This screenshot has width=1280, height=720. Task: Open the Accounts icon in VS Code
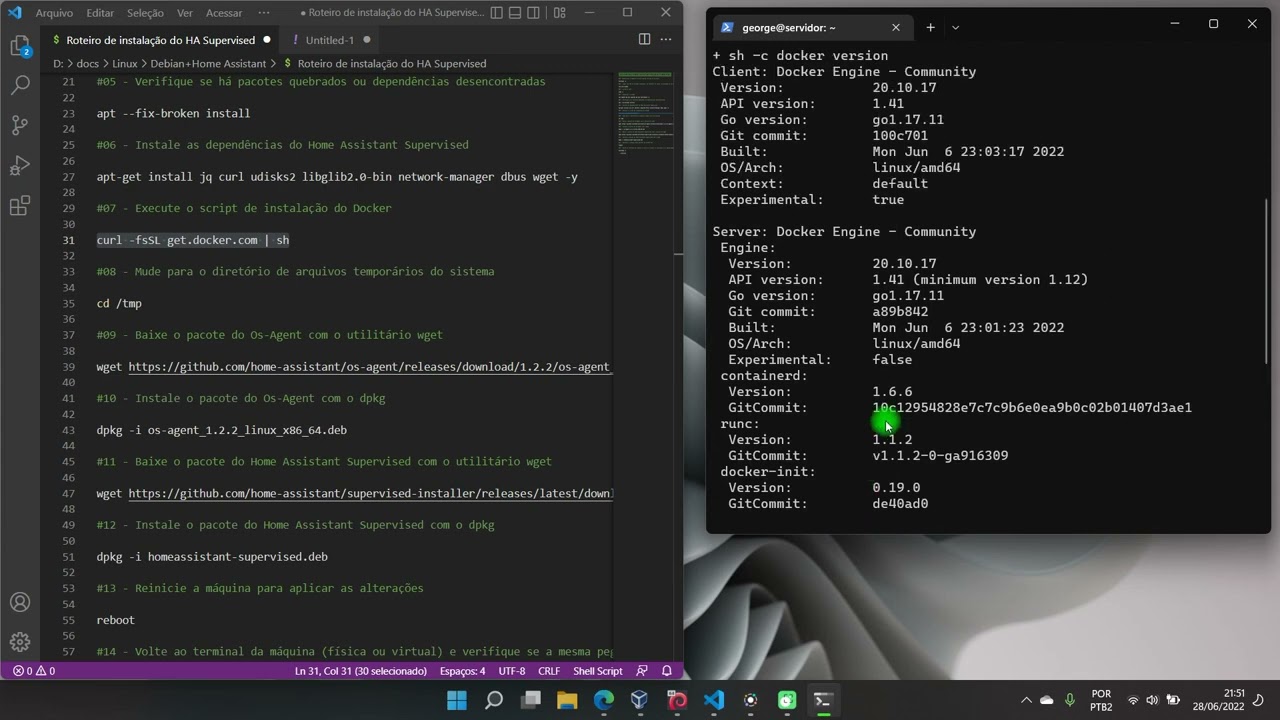click(20, 602)
